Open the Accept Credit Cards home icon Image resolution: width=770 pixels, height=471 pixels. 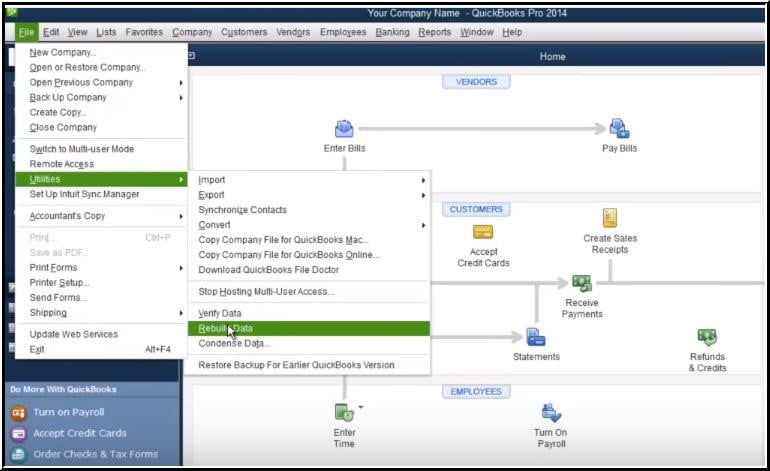[483, 232]
